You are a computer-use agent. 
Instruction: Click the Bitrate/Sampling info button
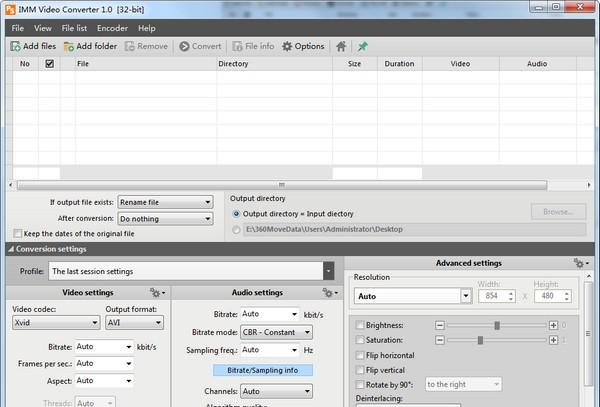263,370
